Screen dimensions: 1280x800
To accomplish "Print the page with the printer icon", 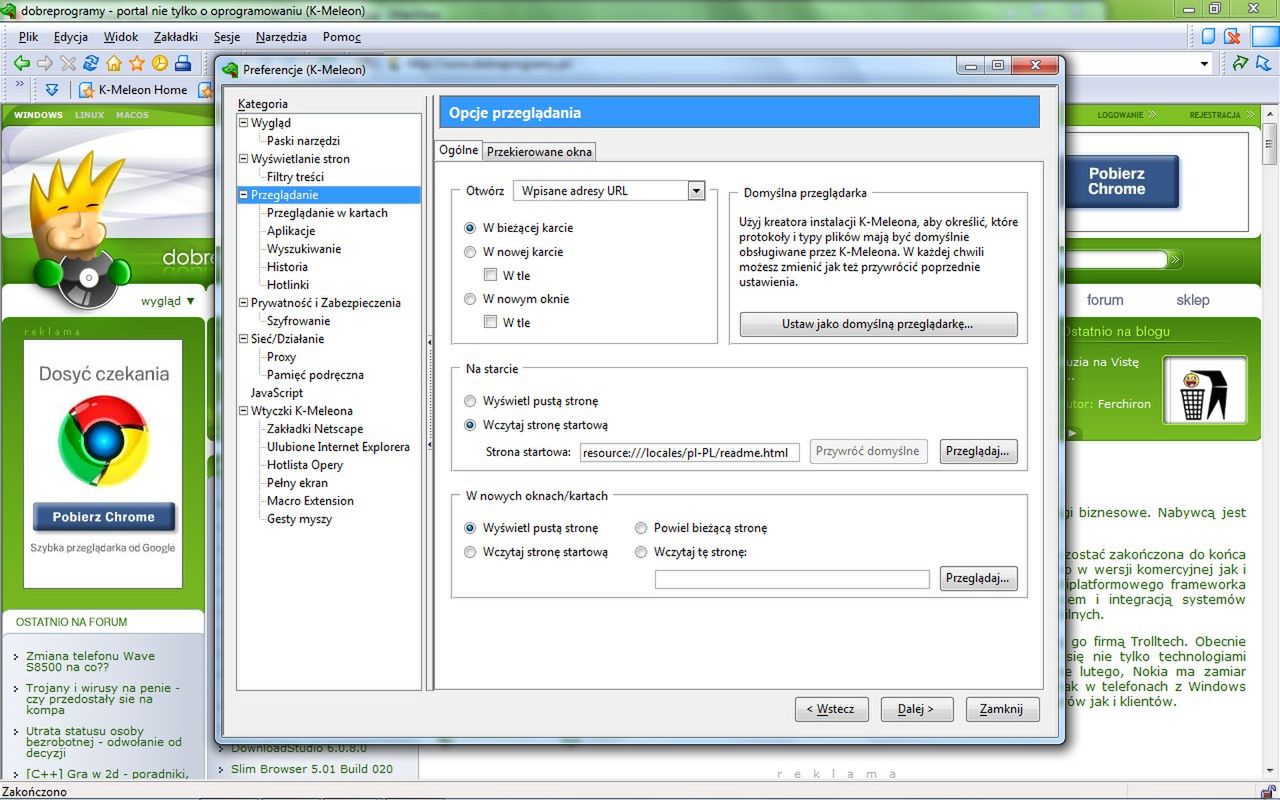I will click(183, 63).
